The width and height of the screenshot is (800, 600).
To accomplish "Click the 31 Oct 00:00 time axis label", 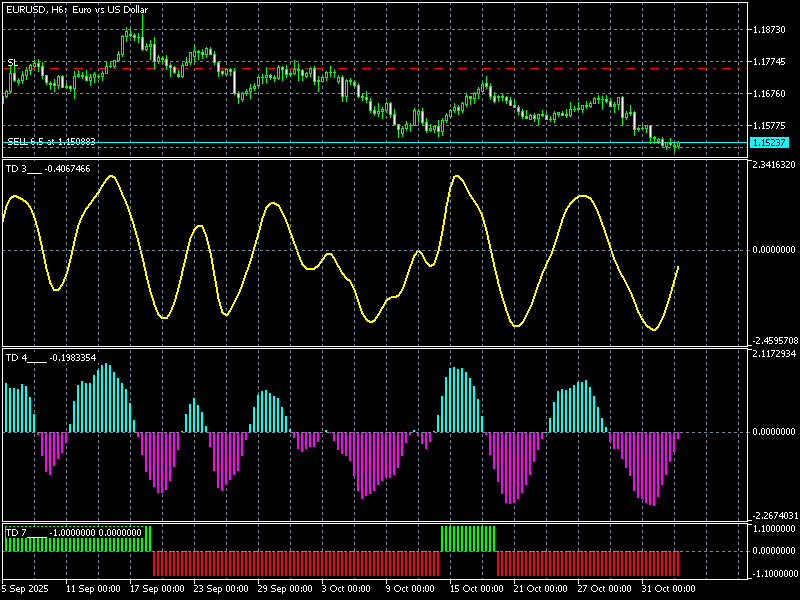I will [x=668, y=589].
